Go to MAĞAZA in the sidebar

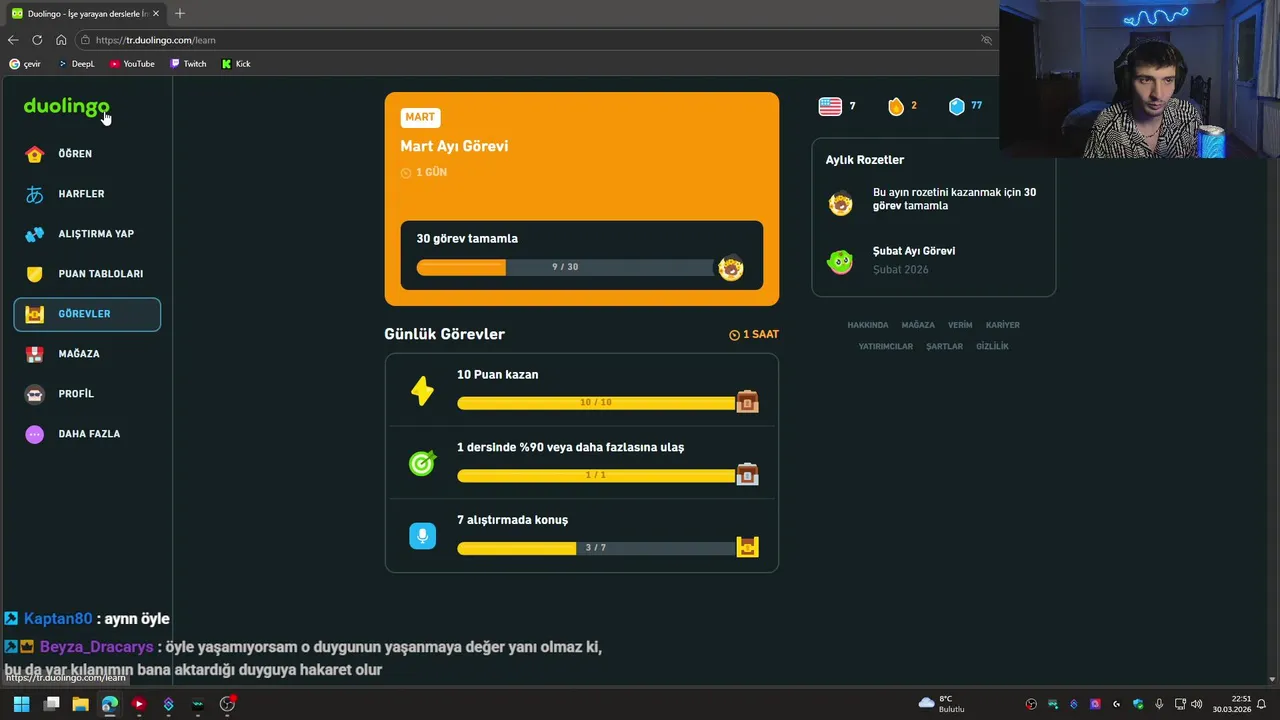pyautogui.click(x=87, y=354)
